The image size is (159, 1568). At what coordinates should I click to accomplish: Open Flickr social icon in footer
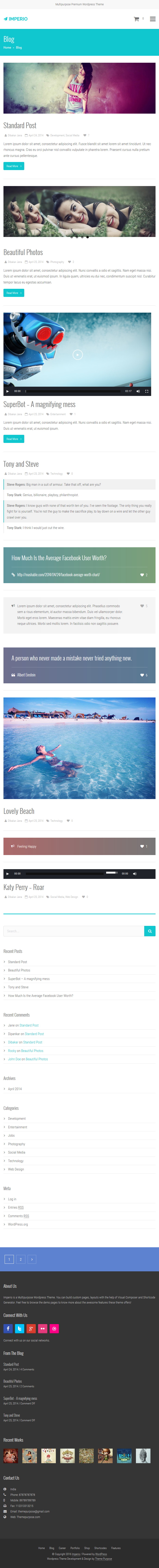pos(42,1328)
